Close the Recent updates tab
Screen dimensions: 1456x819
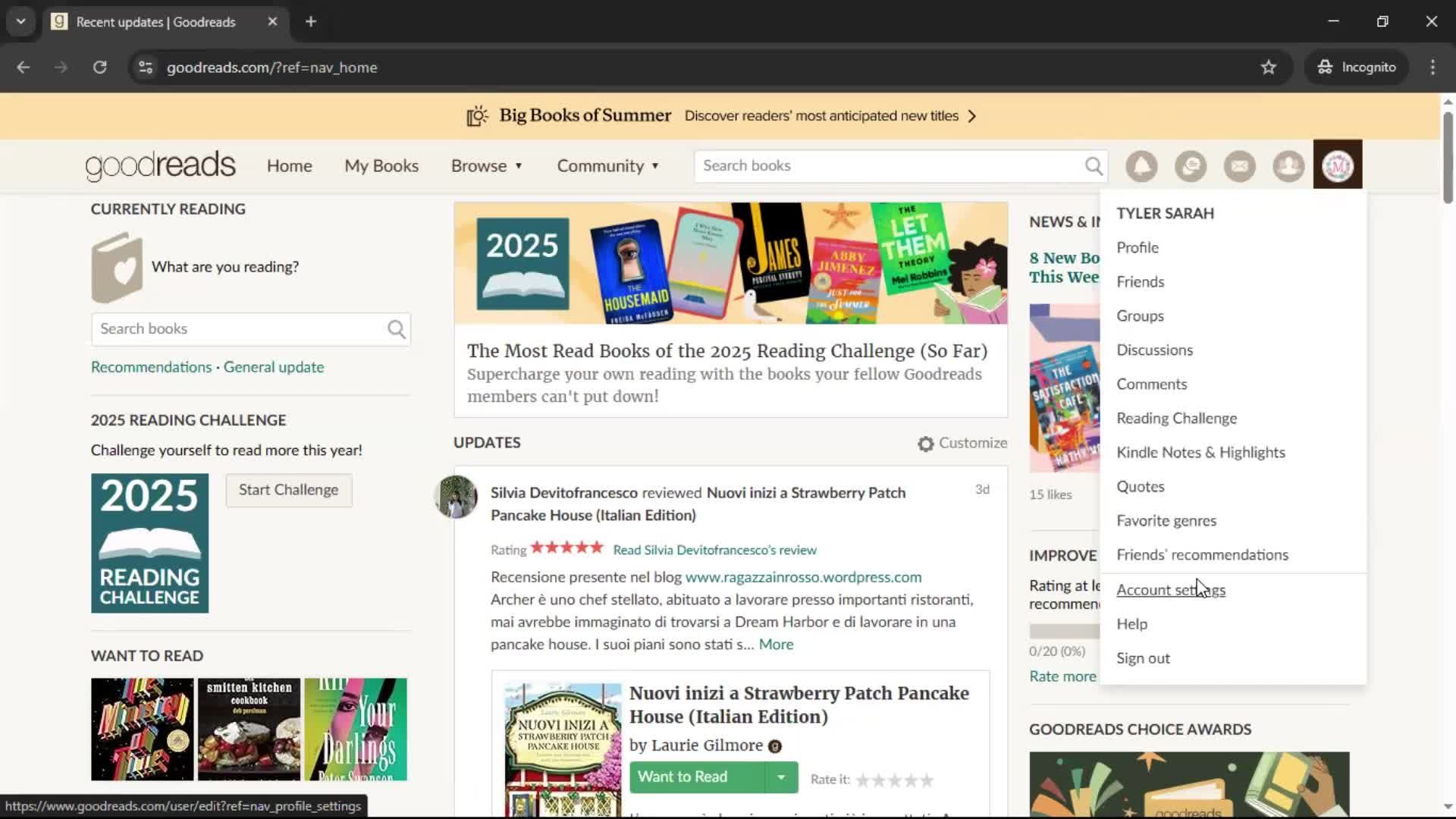coord(272,22)
